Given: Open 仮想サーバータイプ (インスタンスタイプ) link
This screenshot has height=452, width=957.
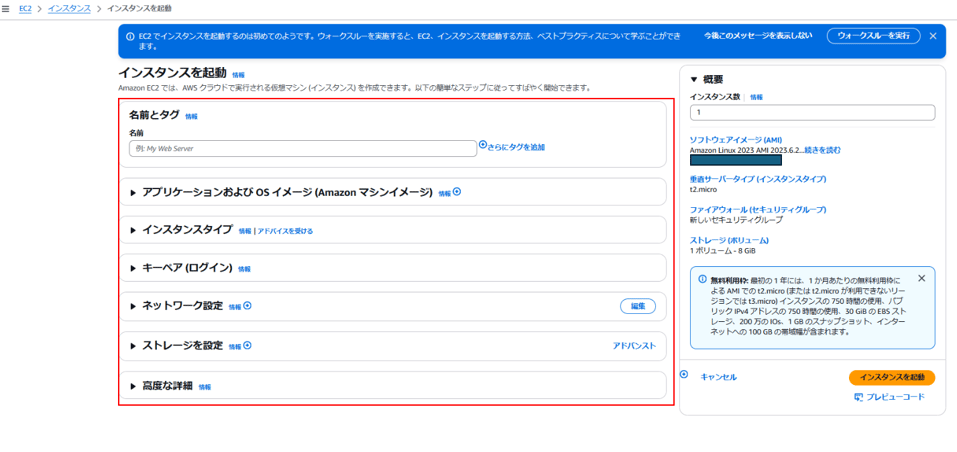Looking at the screenshot, I should (758, 179).
